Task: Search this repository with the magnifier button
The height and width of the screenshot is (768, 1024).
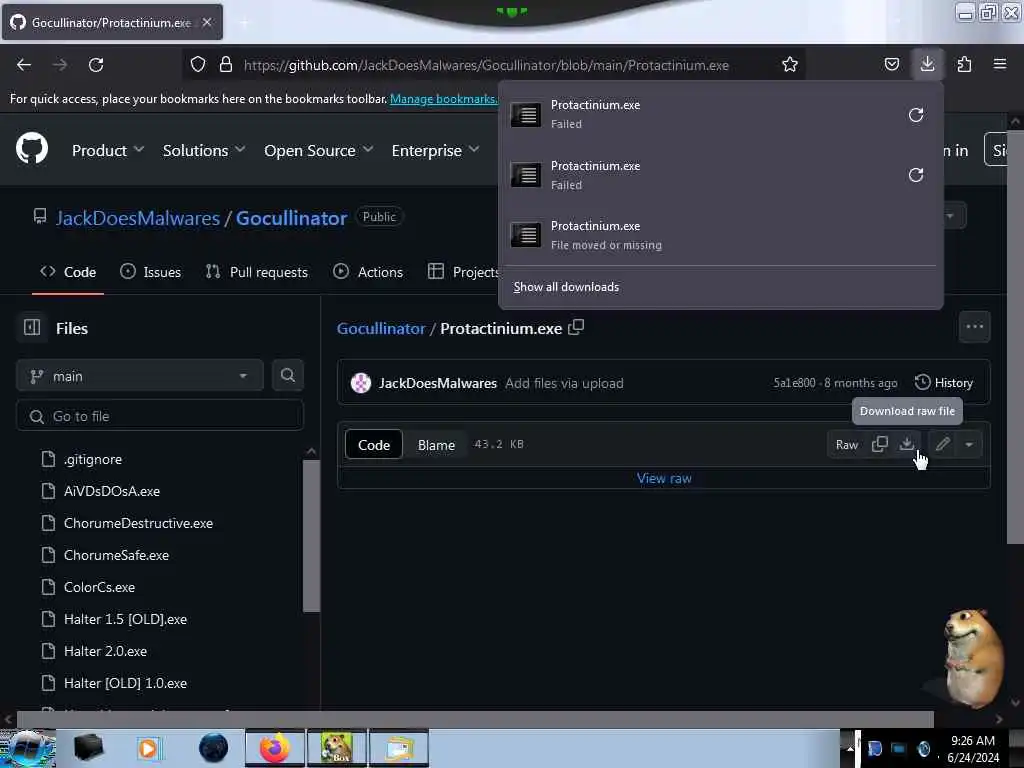Action: [x=287, y=376]
